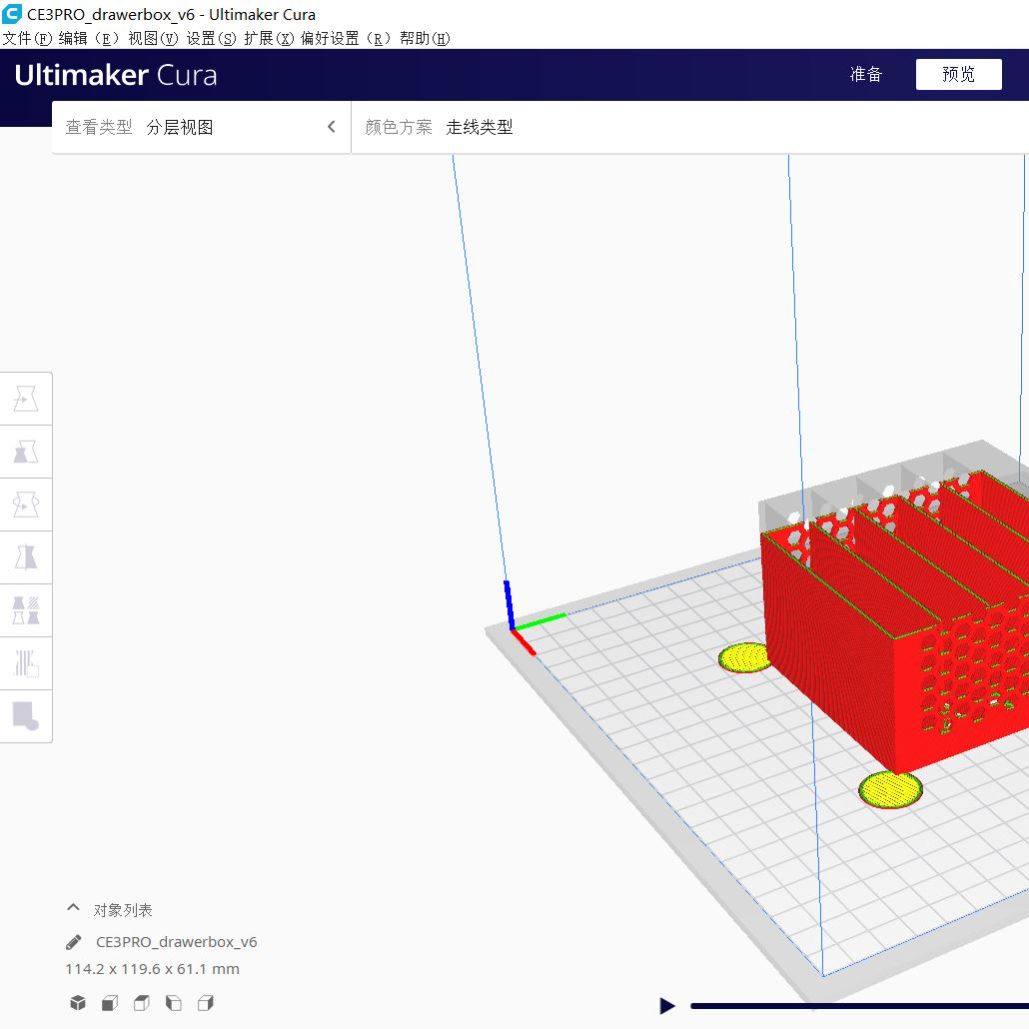Image resolution: width=1029 pixels, height=1029 pixels.
Task: Select the Move tool in left toolbar
Action: 25,399
